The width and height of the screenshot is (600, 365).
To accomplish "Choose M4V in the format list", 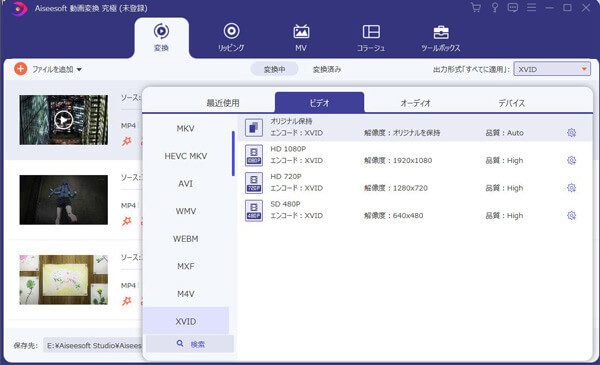I will [186, 294].
